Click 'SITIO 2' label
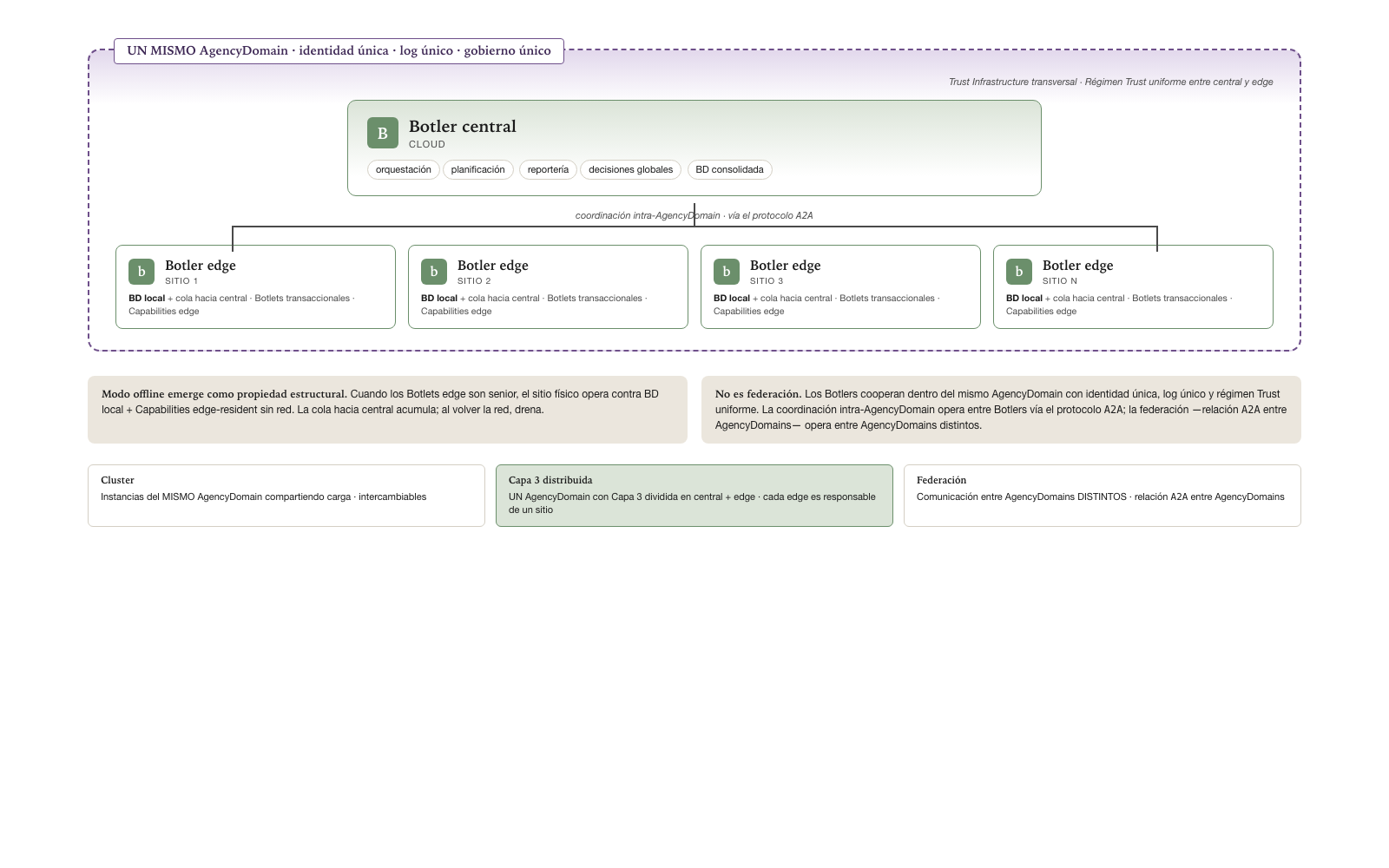The width and height of the screenshot is (1389, 868). point(474,281)
